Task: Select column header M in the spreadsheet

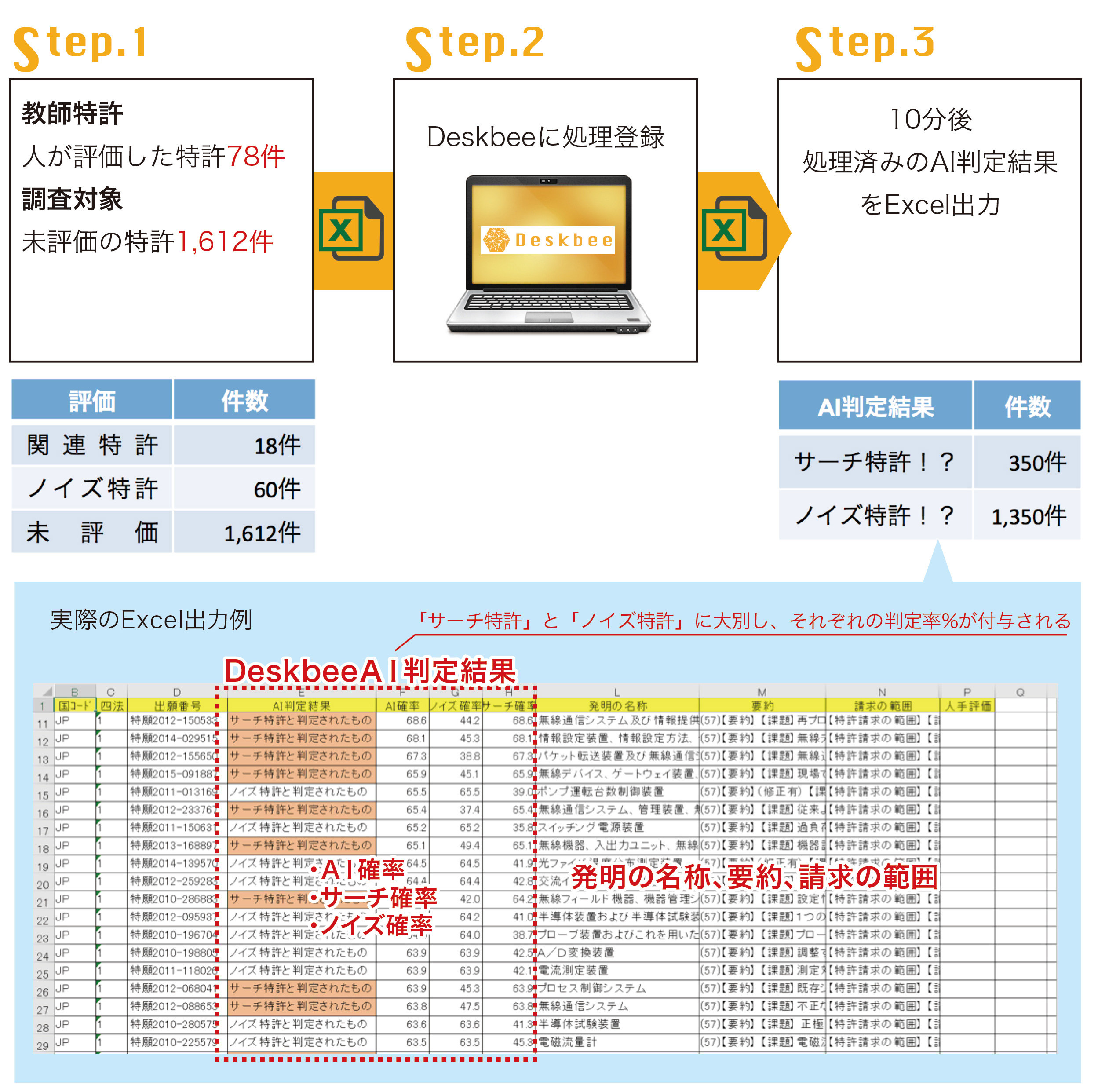Action: 762,692
